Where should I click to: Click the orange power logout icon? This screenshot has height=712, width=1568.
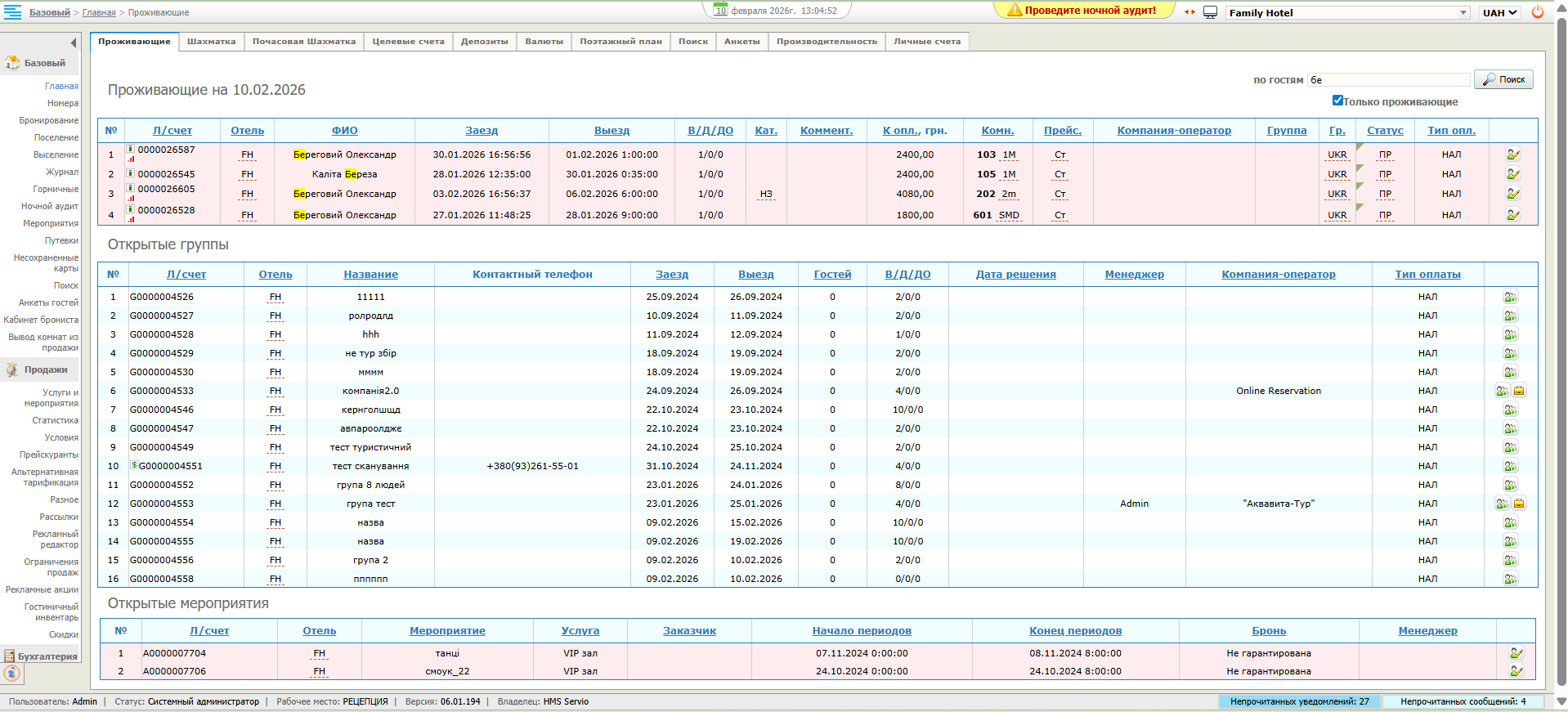1538,12
